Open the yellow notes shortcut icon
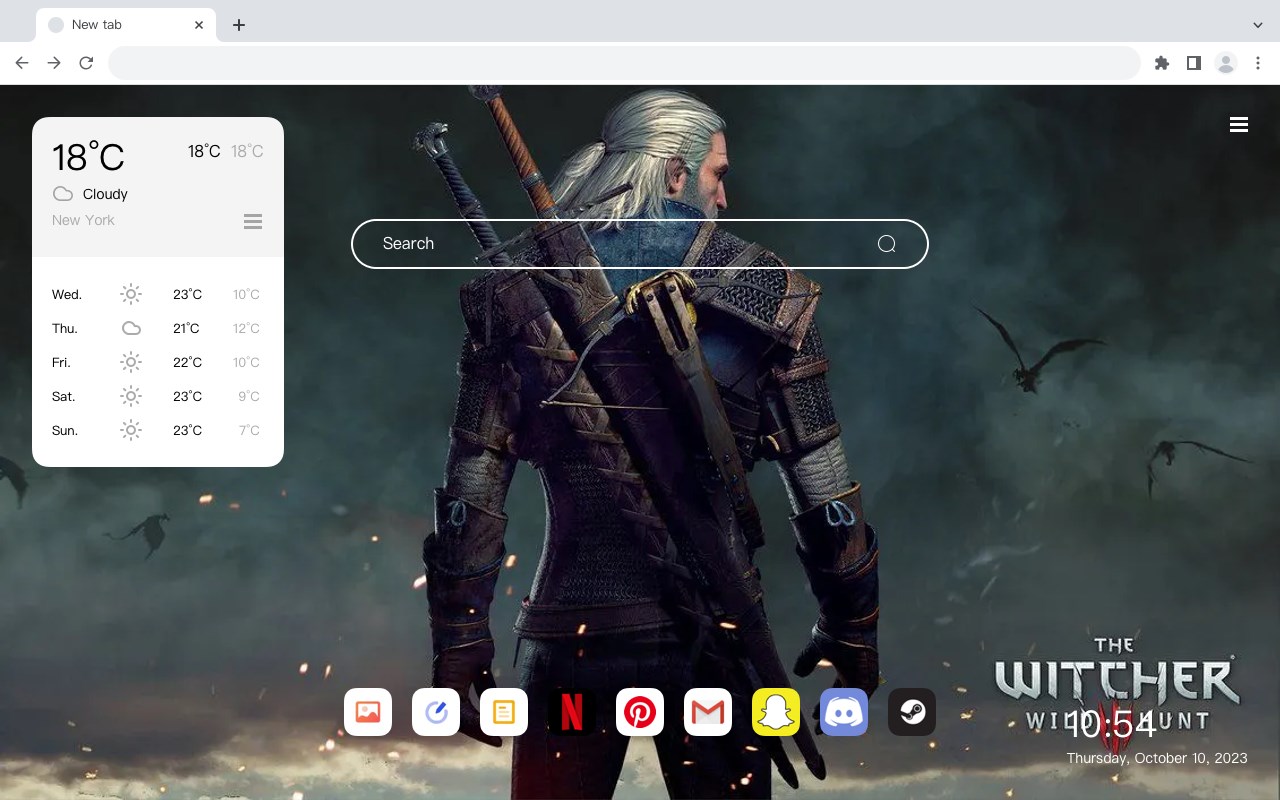The height and width of the screenshot is (800, 1280). click(x=504, y=712)
